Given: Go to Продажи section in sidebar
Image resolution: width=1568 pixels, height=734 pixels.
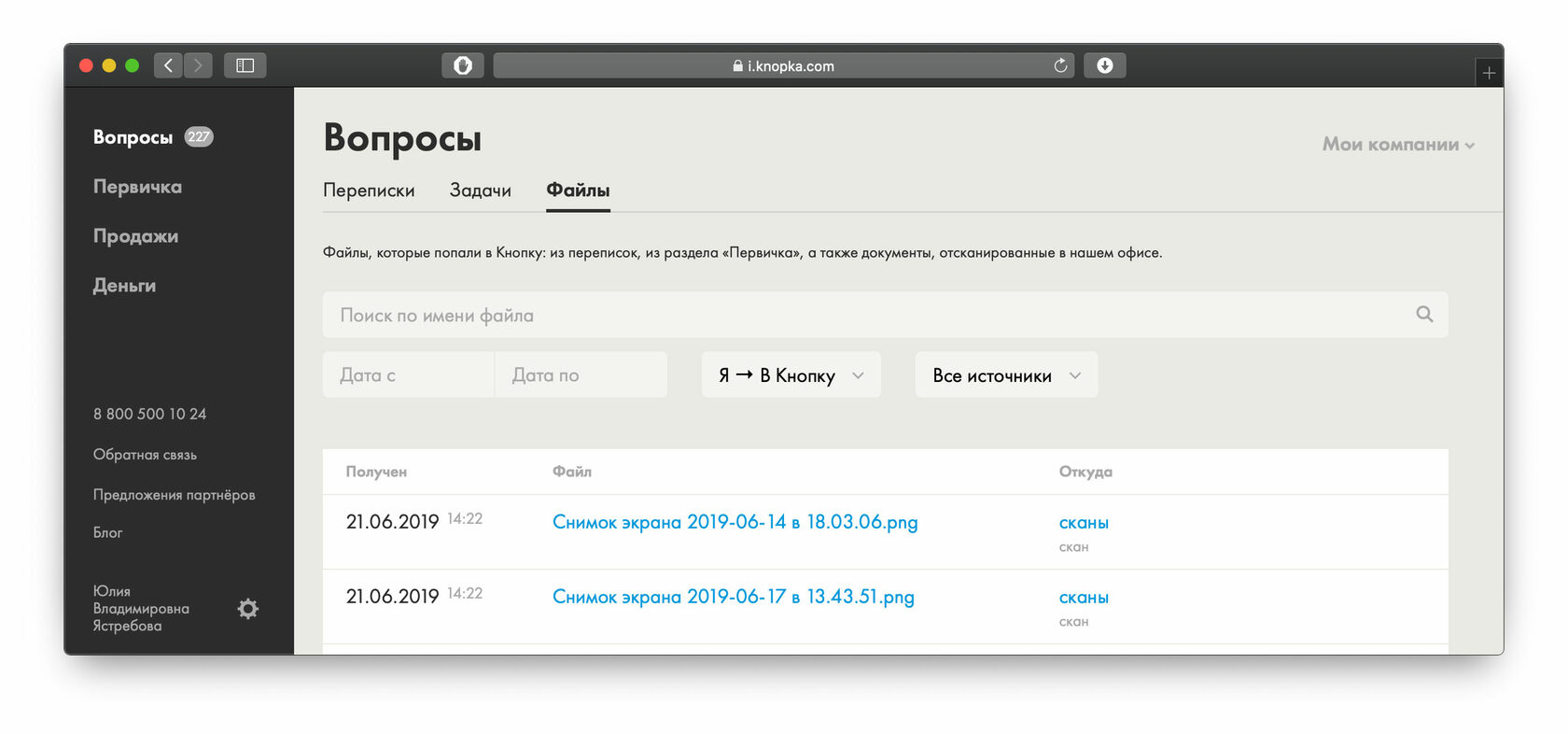Looking at the screenshot, I should point(135,236).
